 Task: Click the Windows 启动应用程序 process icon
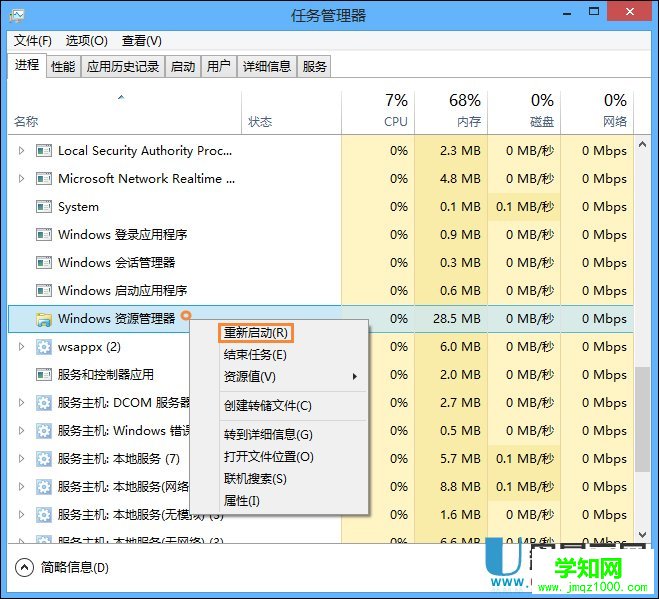point(44,290)
